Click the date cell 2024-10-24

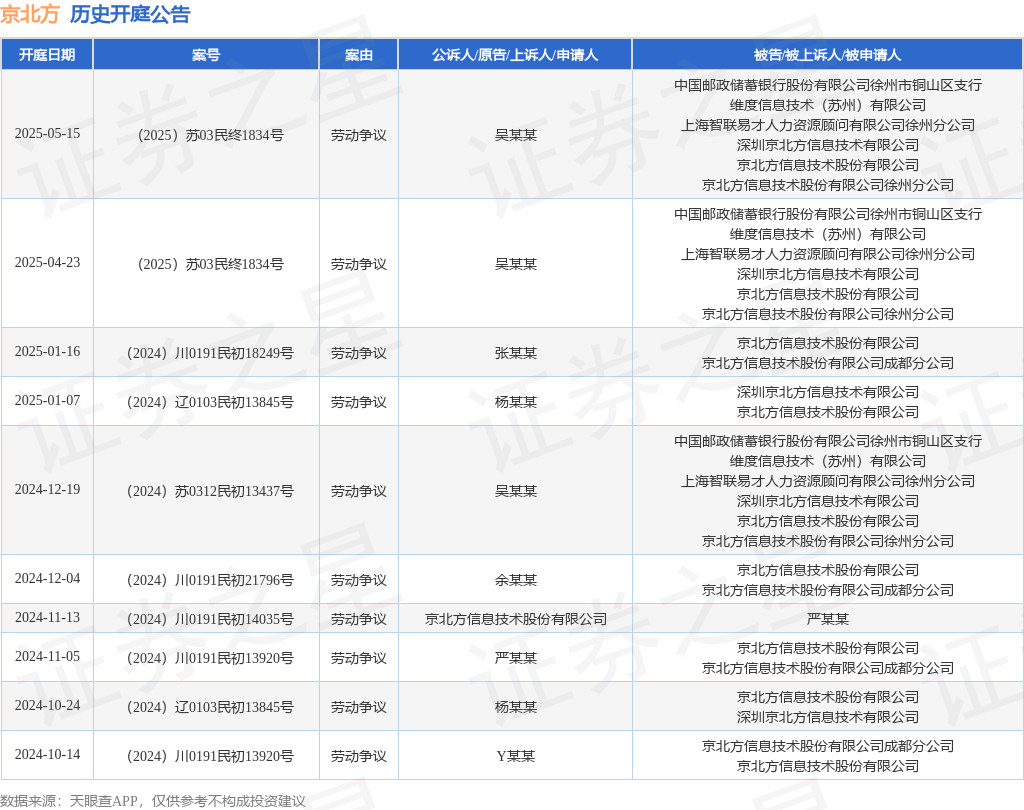click(x=48, y=705)
